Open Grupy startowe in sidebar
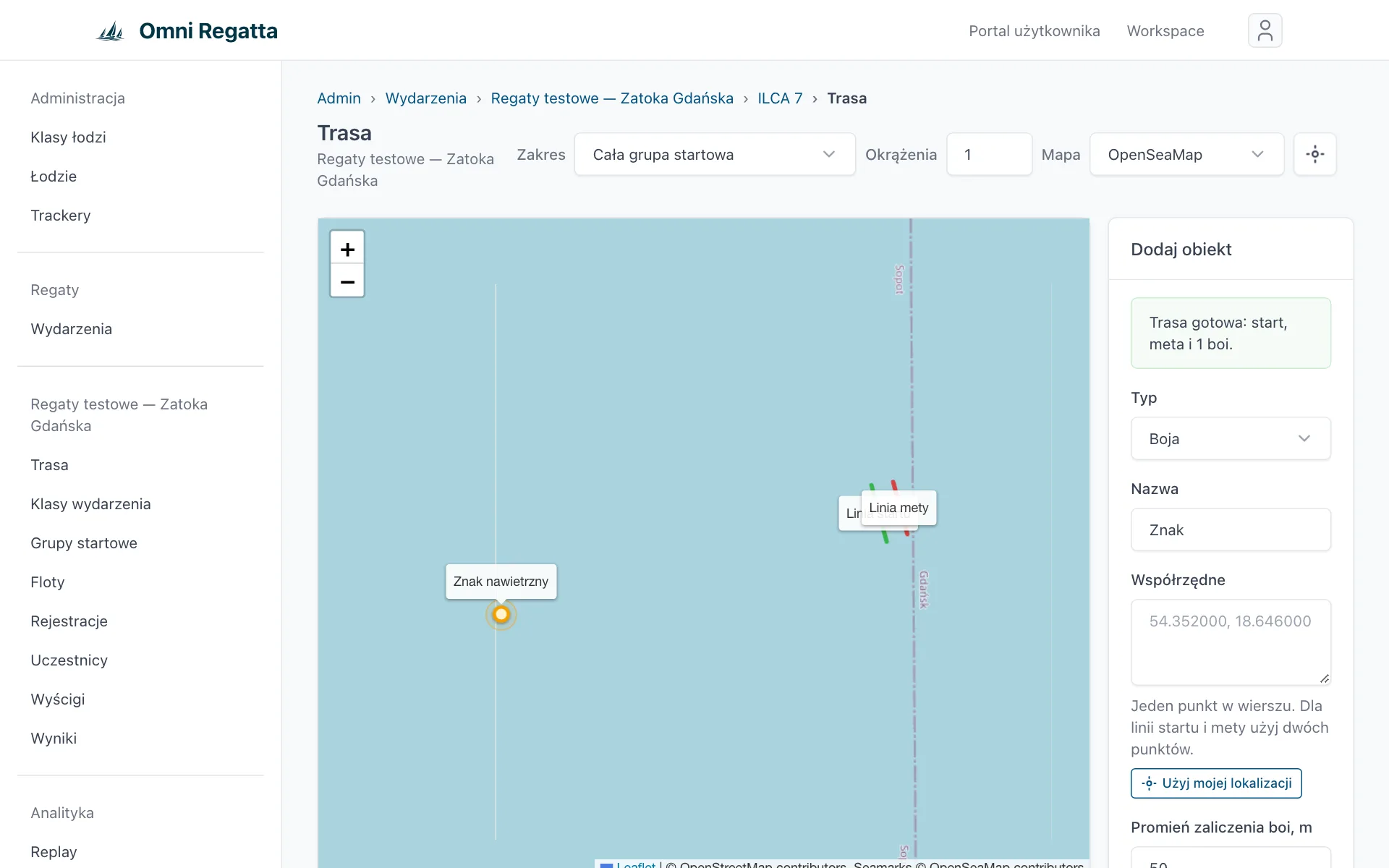 pyautogui.click(x=84, y=543)
